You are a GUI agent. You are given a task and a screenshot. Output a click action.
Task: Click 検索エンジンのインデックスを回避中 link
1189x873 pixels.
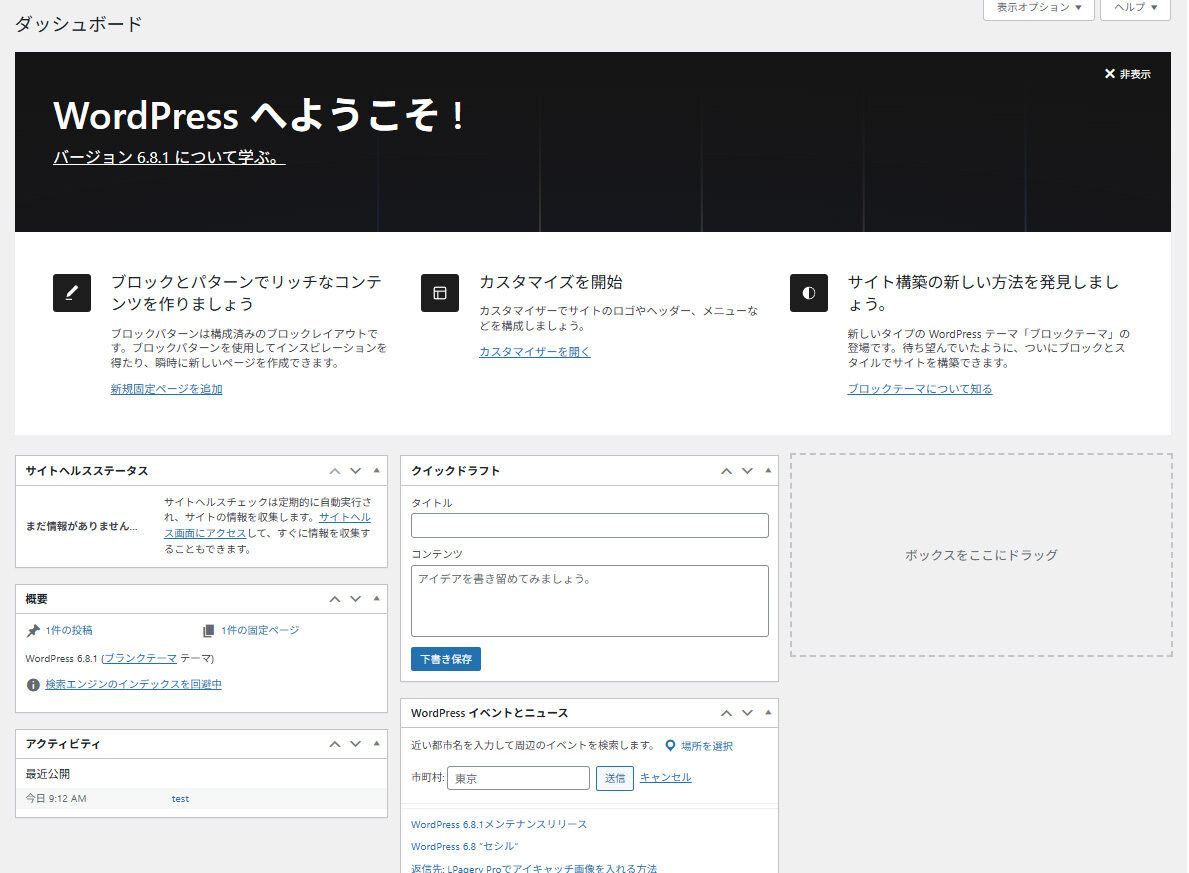[x=133, y=684]
